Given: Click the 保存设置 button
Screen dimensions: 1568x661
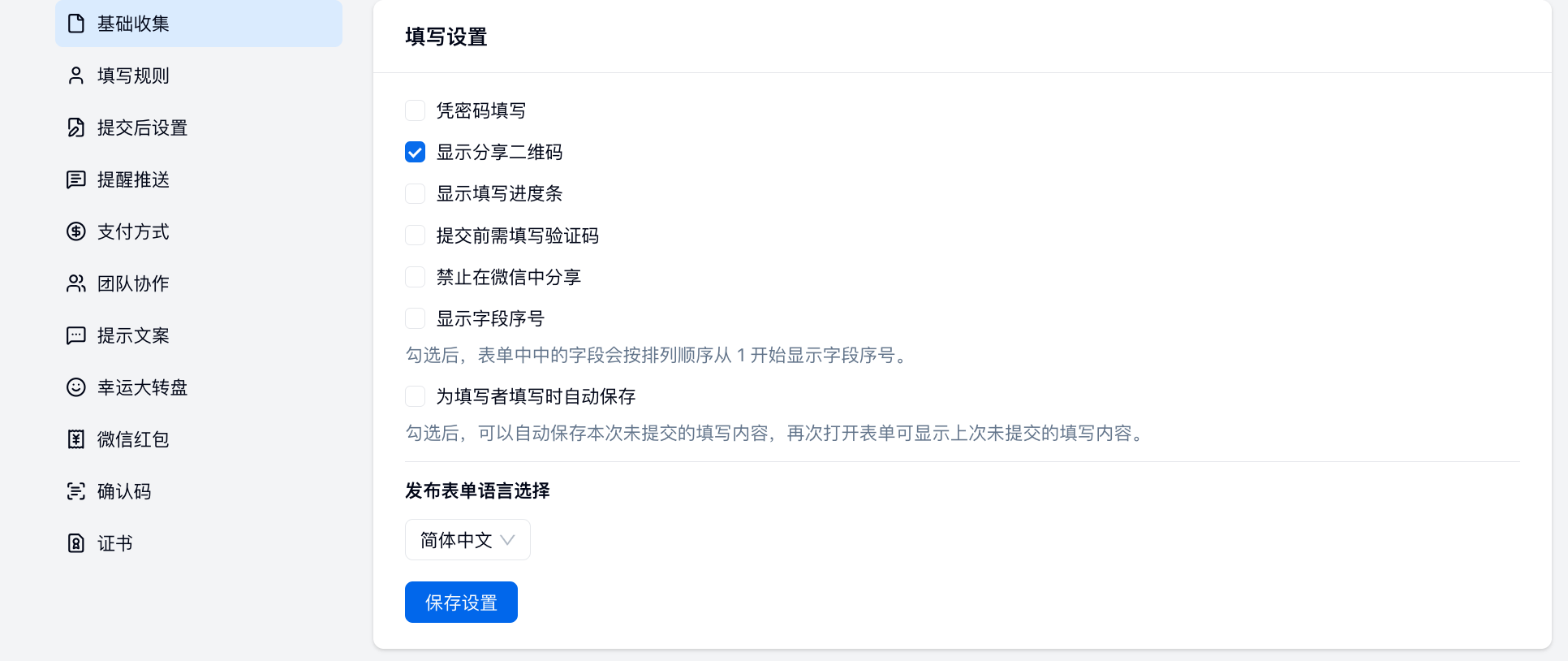Looking at the screenshot, I should [461, 603].
